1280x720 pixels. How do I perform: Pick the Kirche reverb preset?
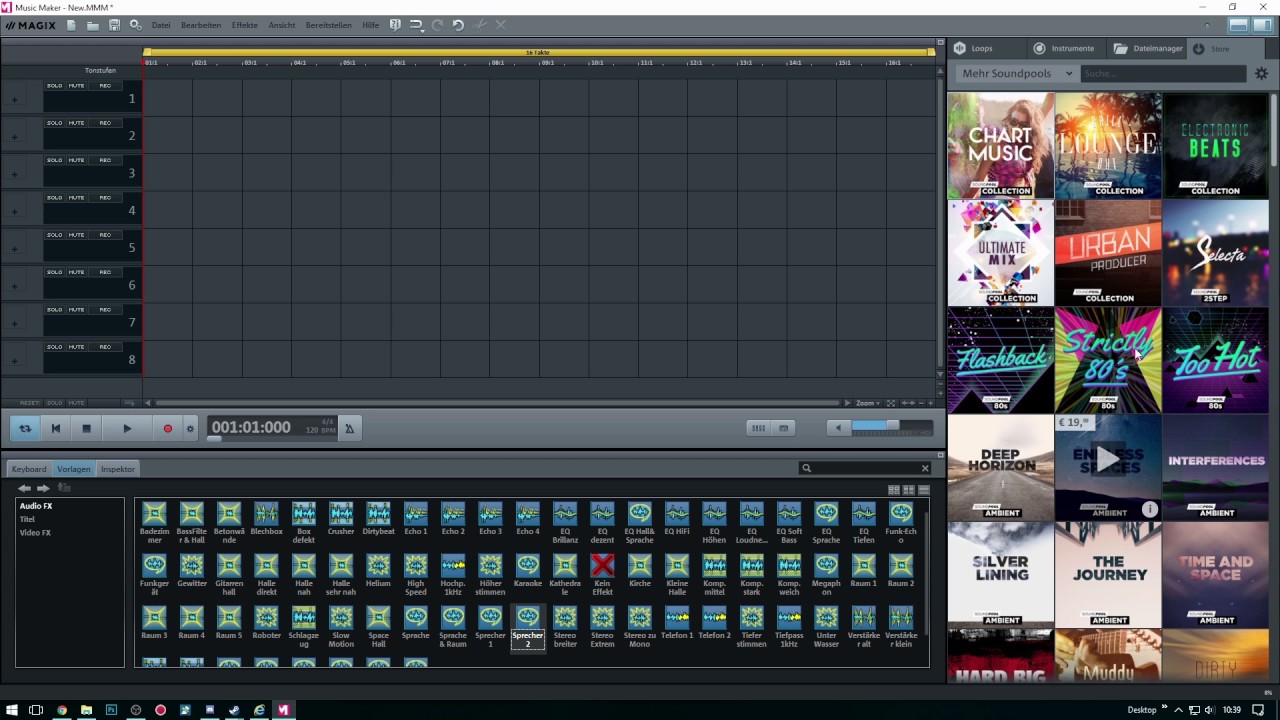pos(640,571)
